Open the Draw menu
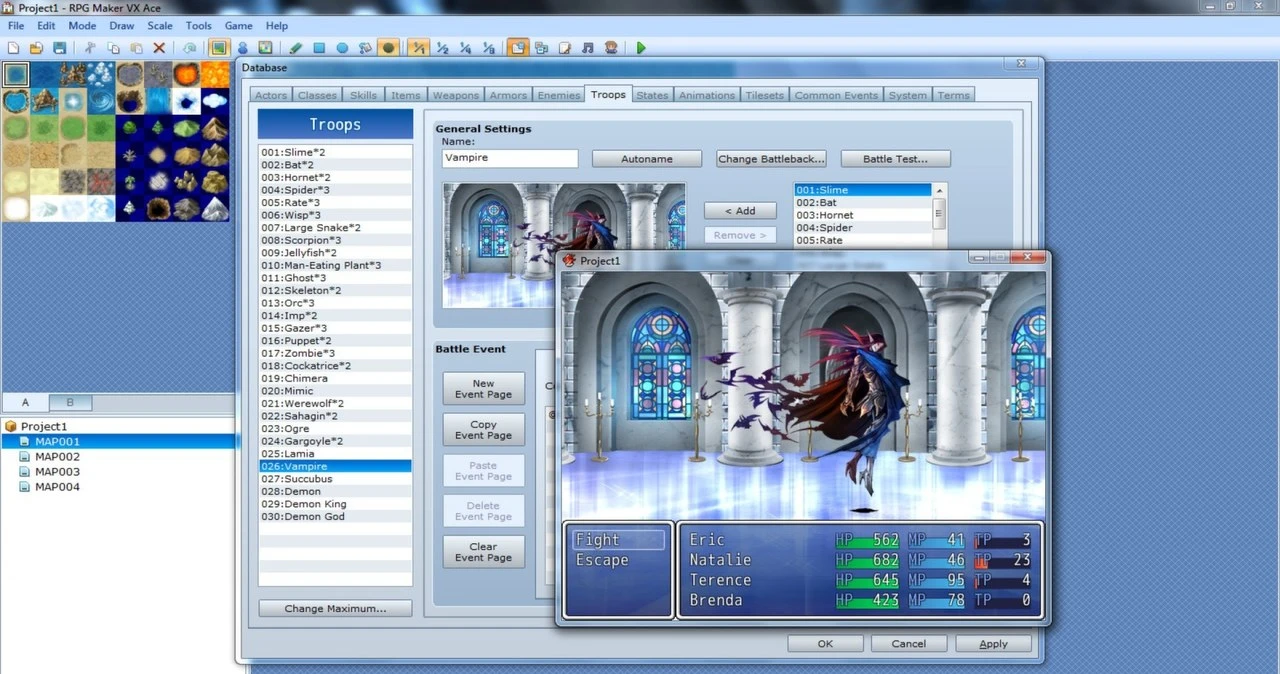This screenshot has height=674, width=1280. point(121,26)
